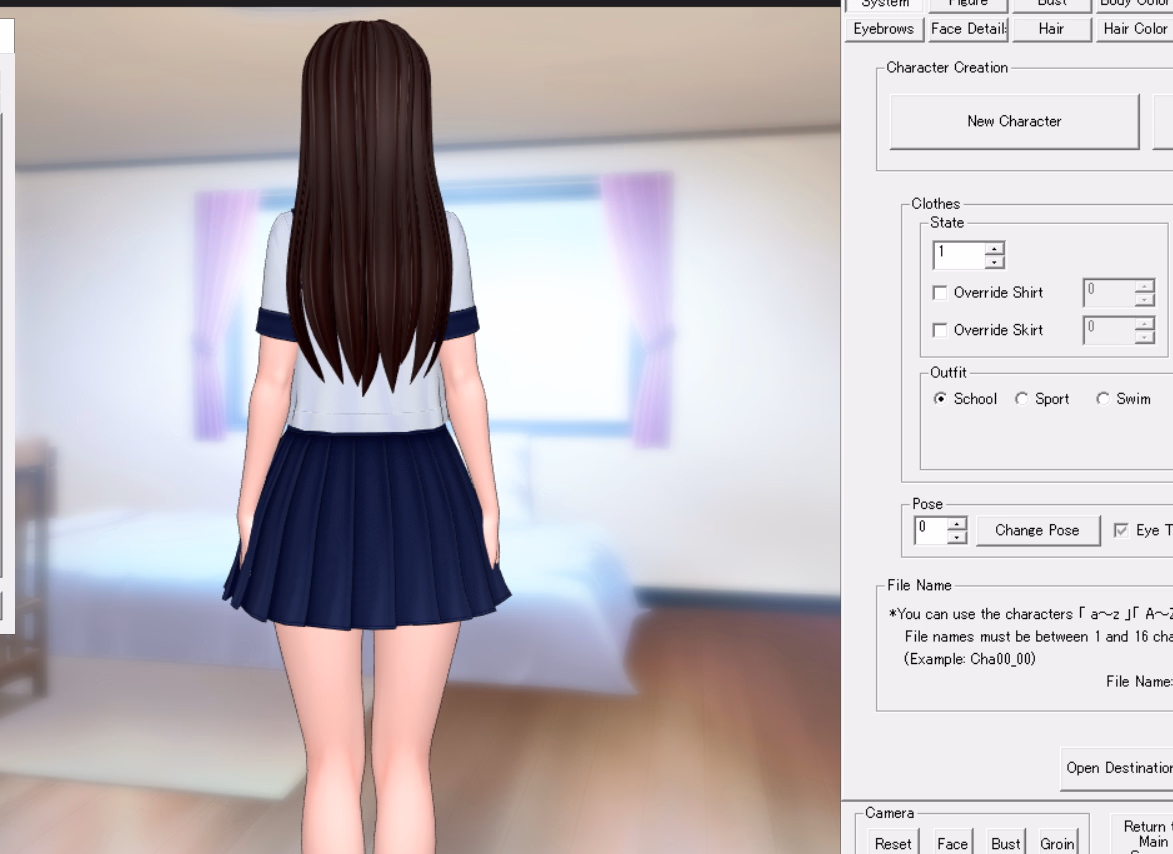Open the Hair Color tab

1134,29
